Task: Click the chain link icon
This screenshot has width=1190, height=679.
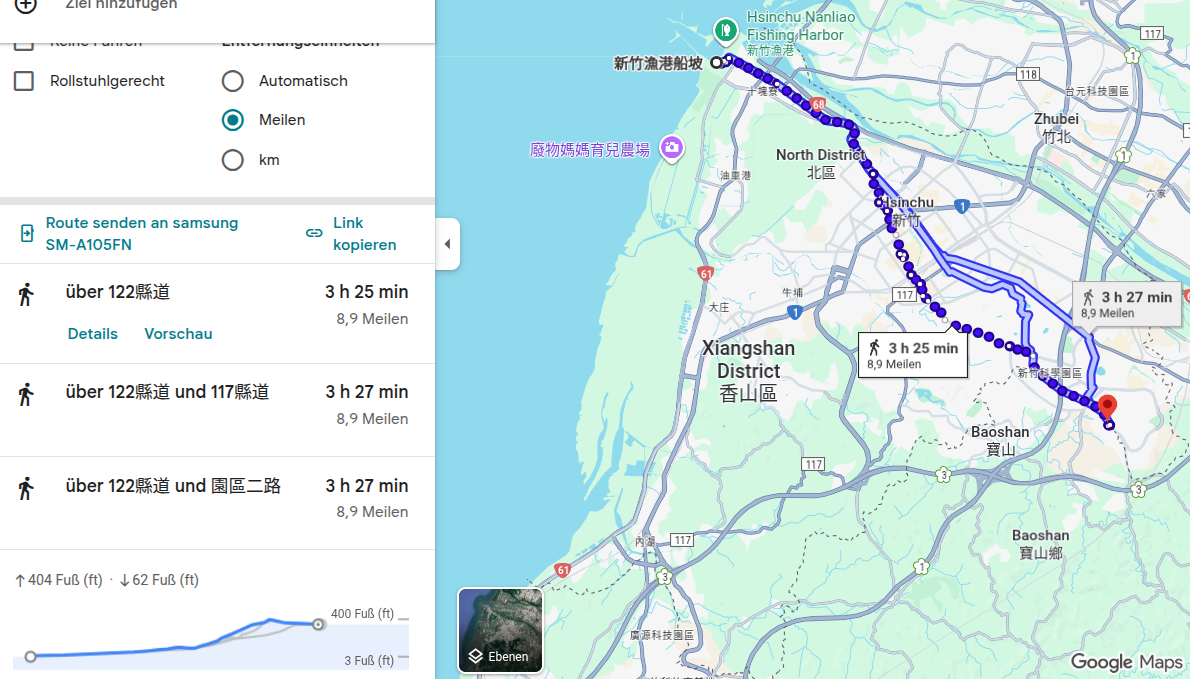Action: pyautogui.click(x=314, y=233)
